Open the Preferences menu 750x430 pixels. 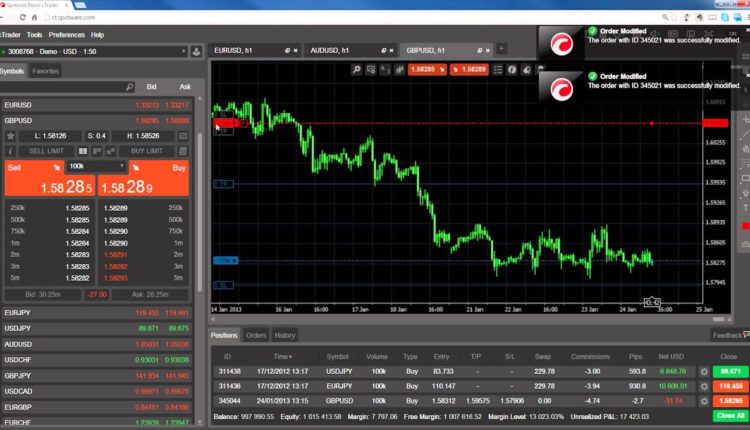point(66,35)
